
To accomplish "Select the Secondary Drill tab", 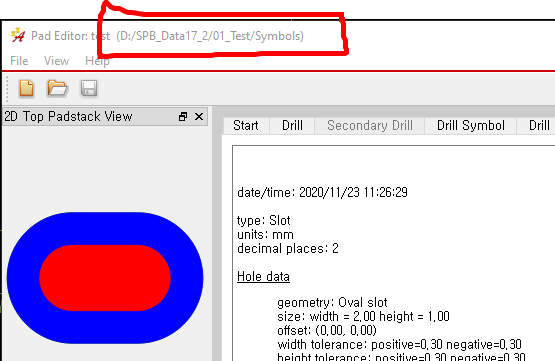I will click(x=370, y=126).
